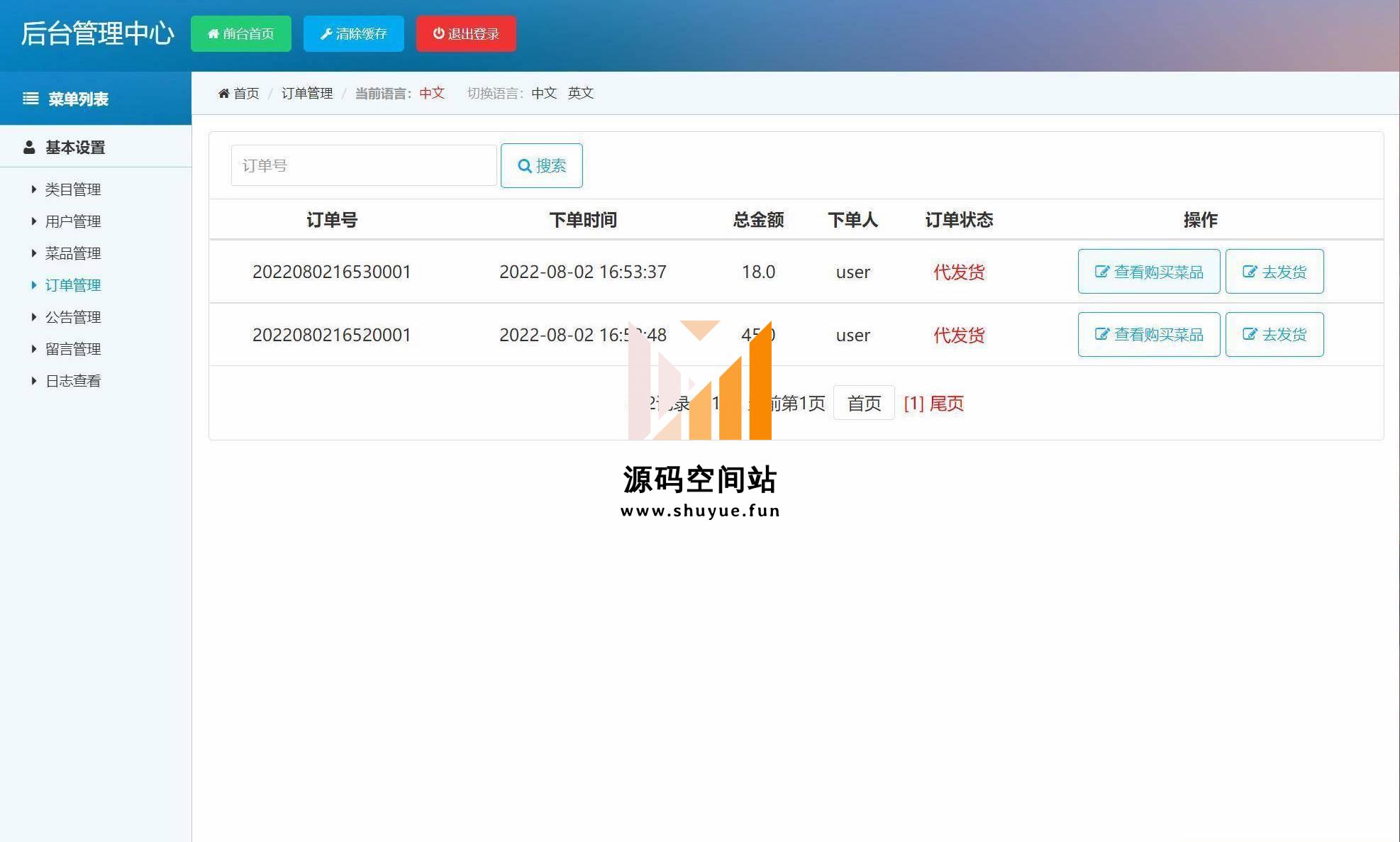Open 公告管理 in sidebar
Image resolution: width=1400 pixels, height=842 pixels.
click(72, 317)
